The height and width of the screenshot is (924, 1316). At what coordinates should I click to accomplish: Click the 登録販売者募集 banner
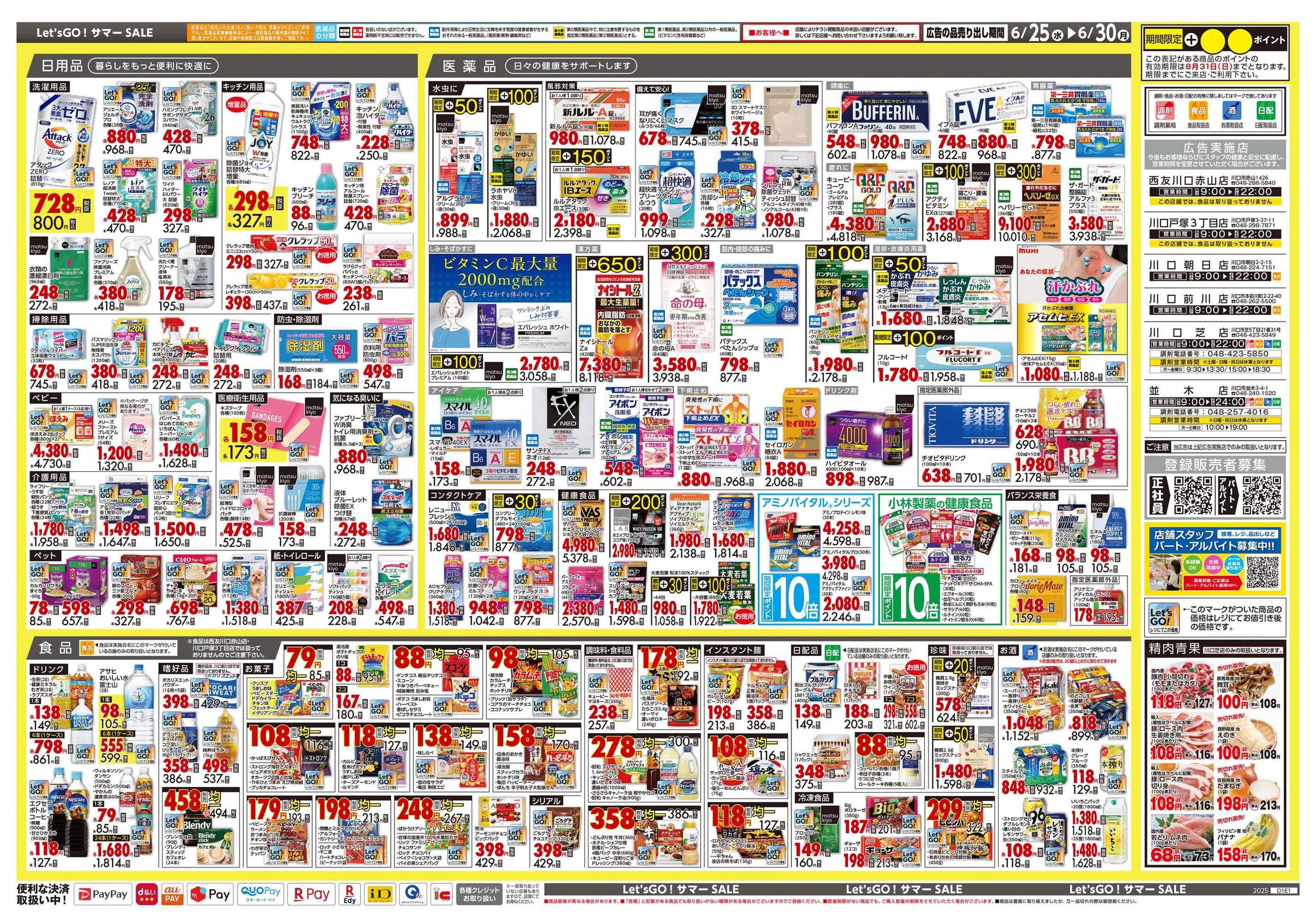click(x=1216, y=464)
